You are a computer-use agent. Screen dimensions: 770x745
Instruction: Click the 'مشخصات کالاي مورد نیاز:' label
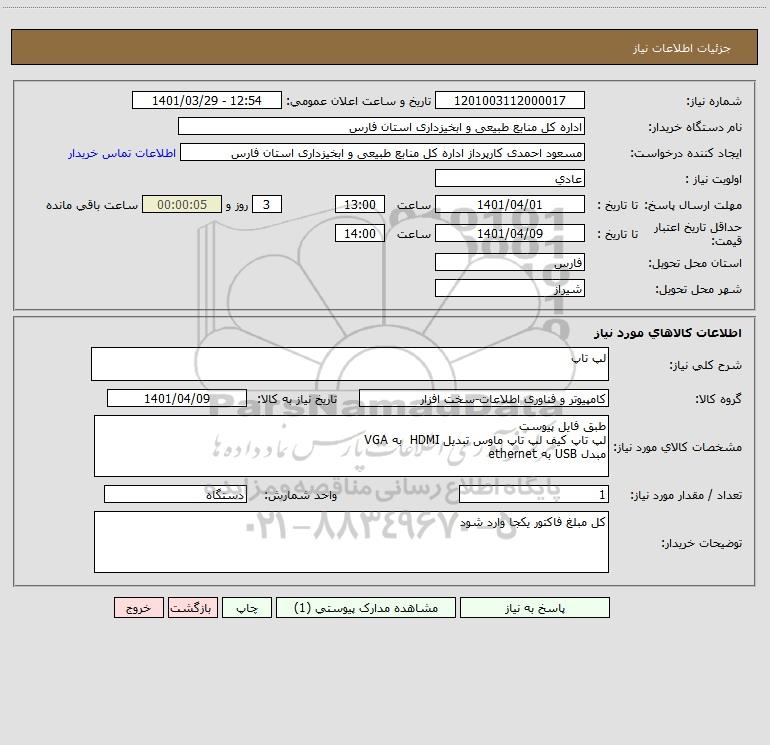click(x=678, y=447)
